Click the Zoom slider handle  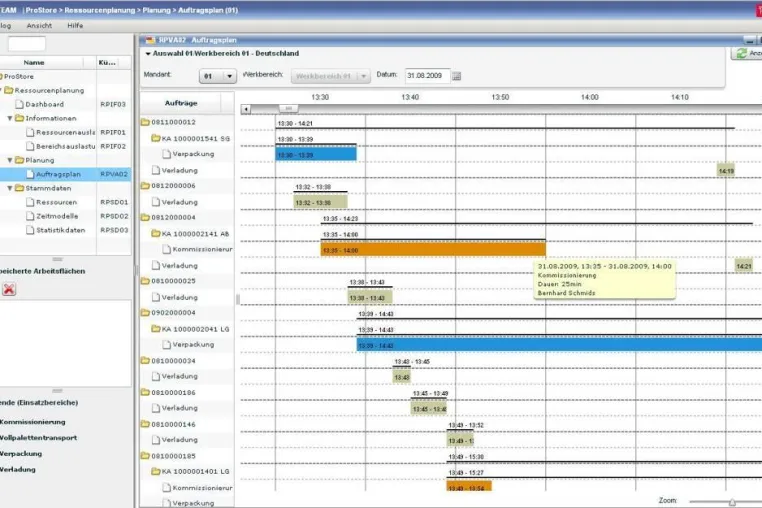[732, 502]
